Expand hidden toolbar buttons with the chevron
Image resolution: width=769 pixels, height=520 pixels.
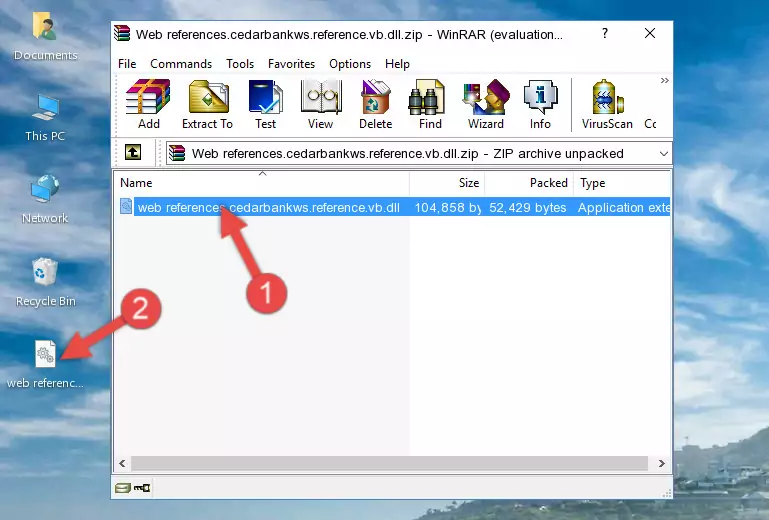664,80
